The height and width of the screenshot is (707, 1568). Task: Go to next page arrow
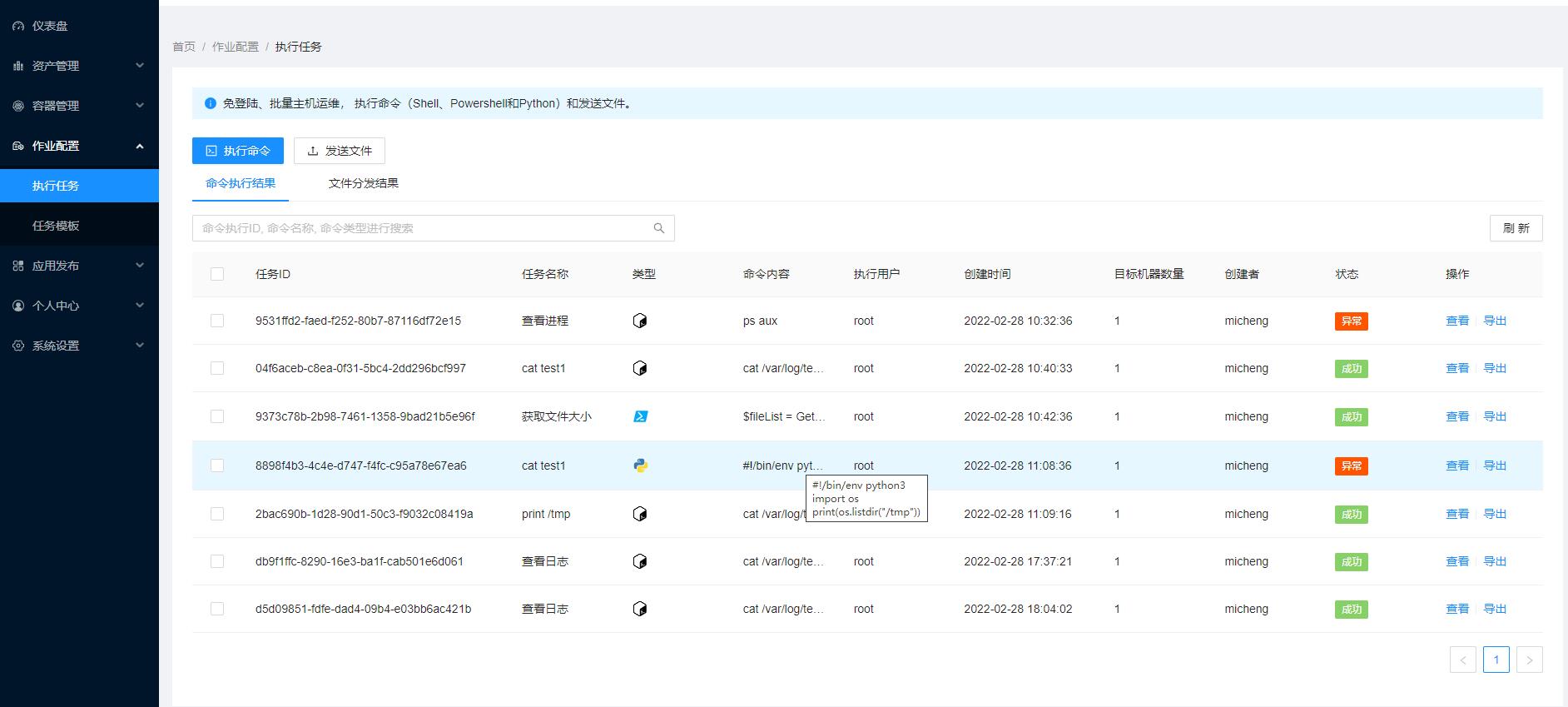[x=1530, y=660]
